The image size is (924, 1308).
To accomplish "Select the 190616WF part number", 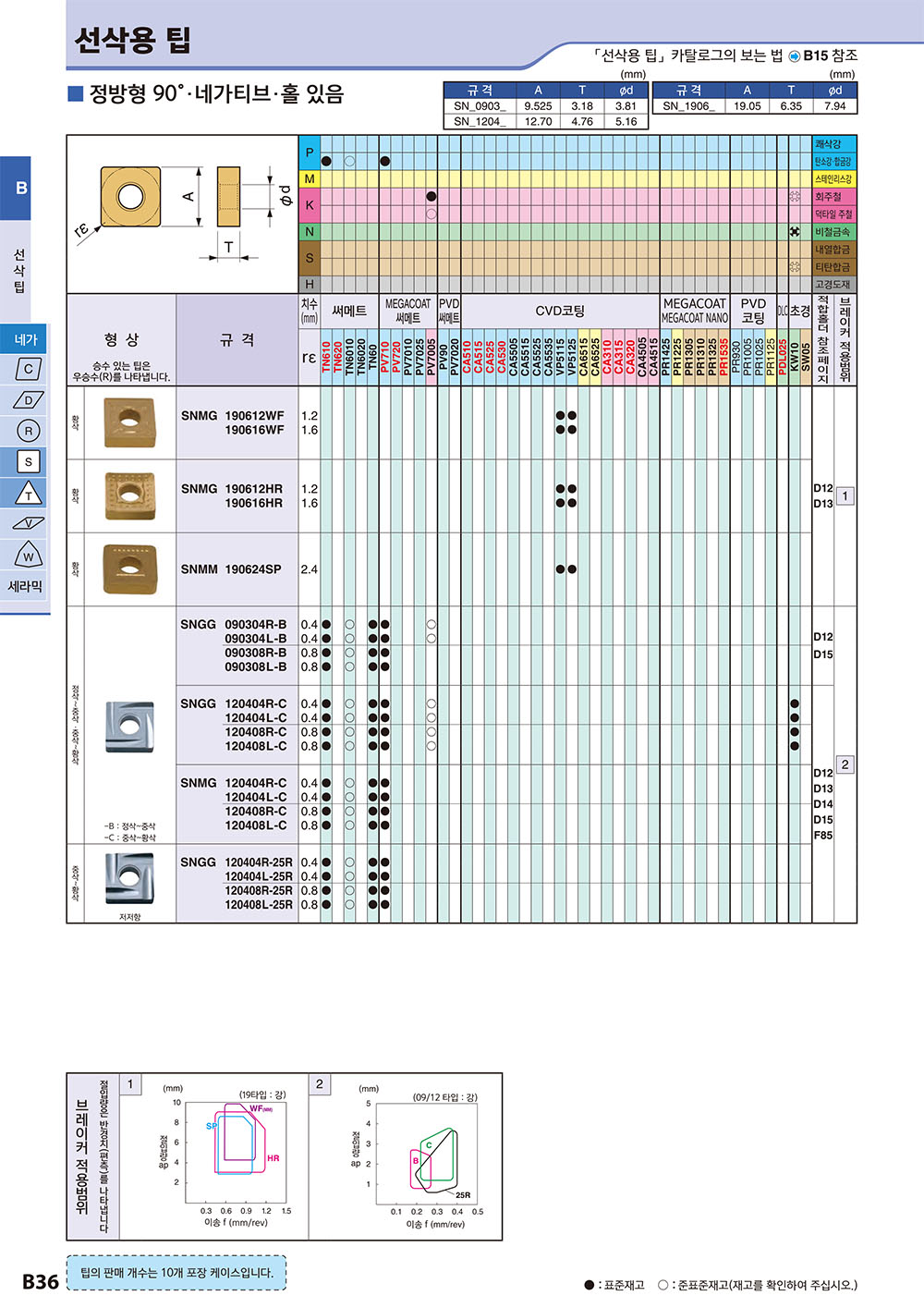I will click(x=255, y=430).
